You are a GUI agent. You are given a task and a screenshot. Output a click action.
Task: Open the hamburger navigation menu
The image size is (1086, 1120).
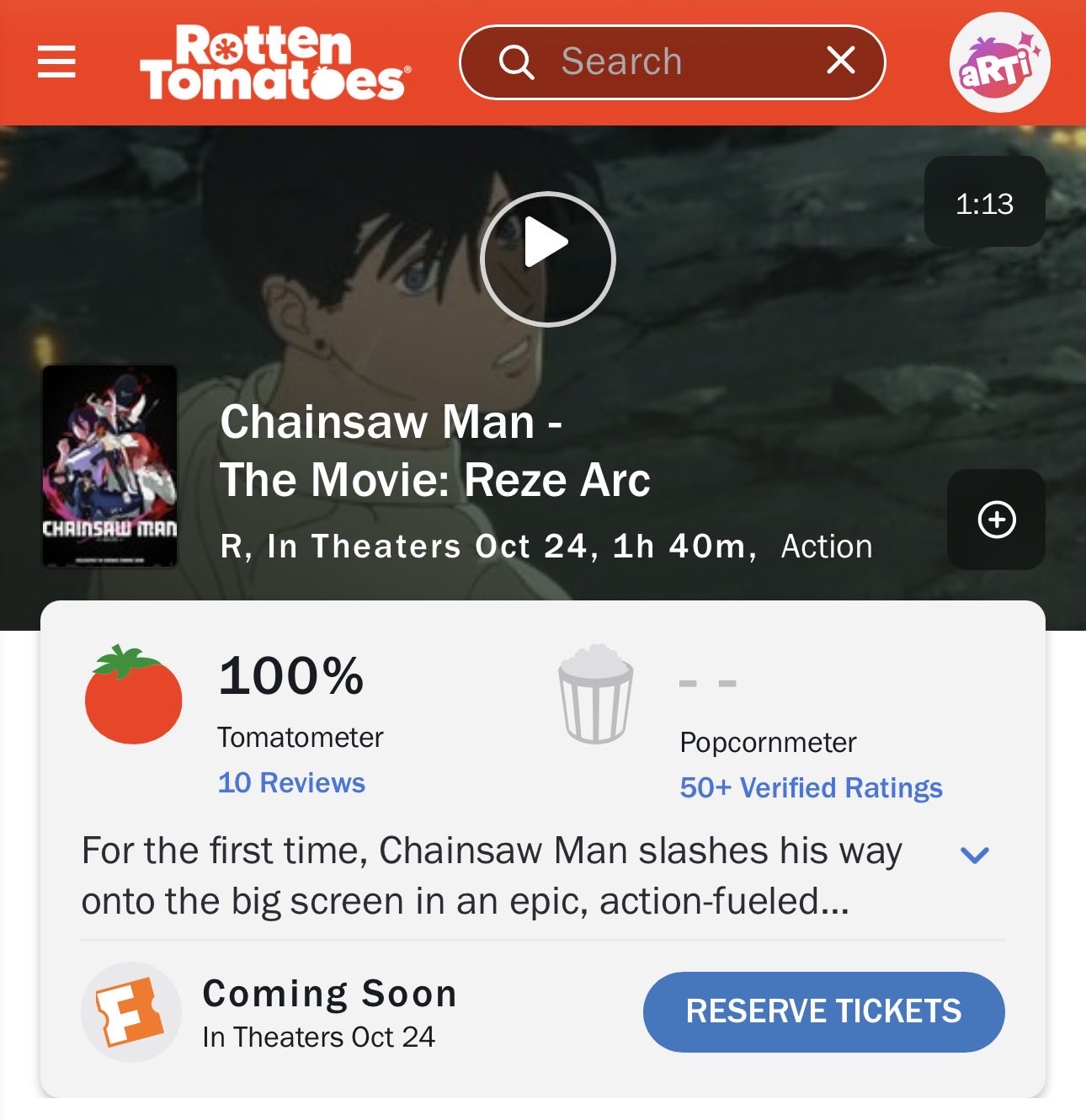[x=56, y=61]
